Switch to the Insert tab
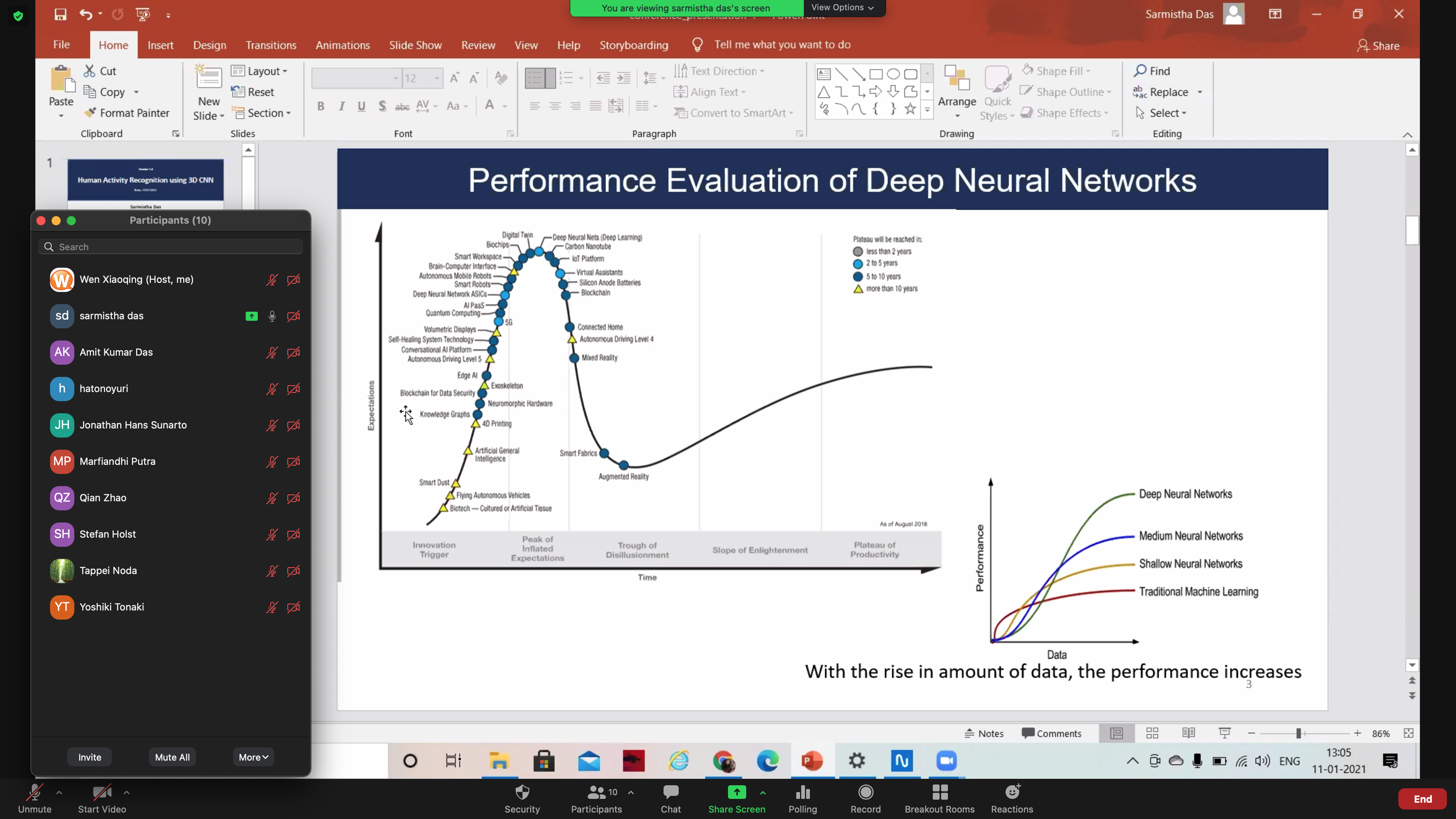 [160, 45]
